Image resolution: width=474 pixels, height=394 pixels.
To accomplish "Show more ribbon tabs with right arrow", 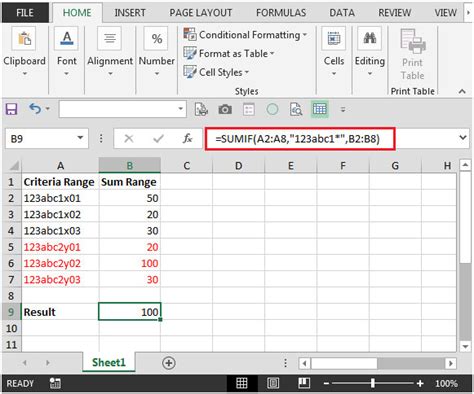I will pyautogui.click(x=468, y=13).
